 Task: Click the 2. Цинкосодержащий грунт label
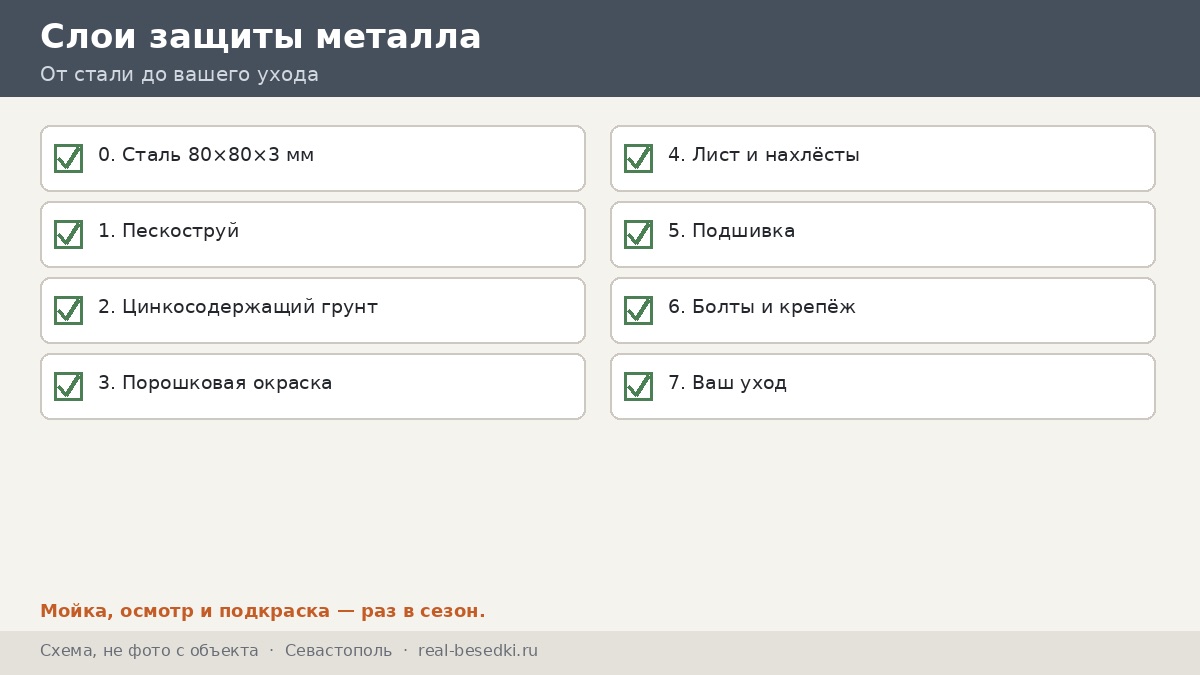(238, 307)
